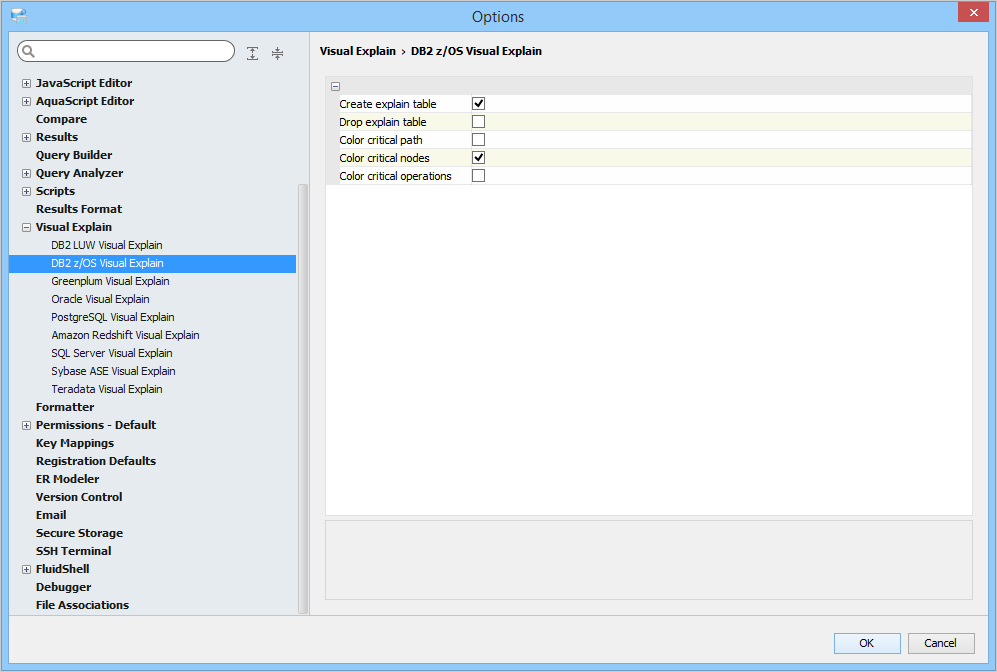The image size is (997, 672).
Task: Expand the Permissions - Default node
Action: (x=26, y=425)
